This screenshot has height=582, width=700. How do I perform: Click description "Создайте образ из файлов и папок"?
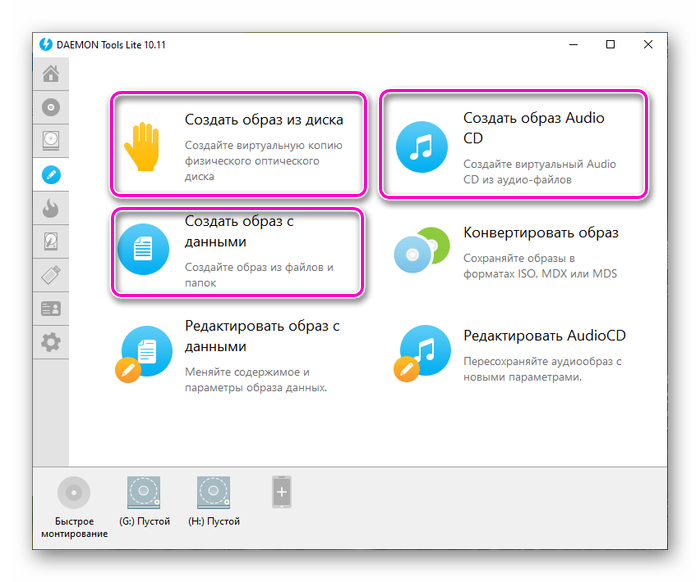(259, 275)
